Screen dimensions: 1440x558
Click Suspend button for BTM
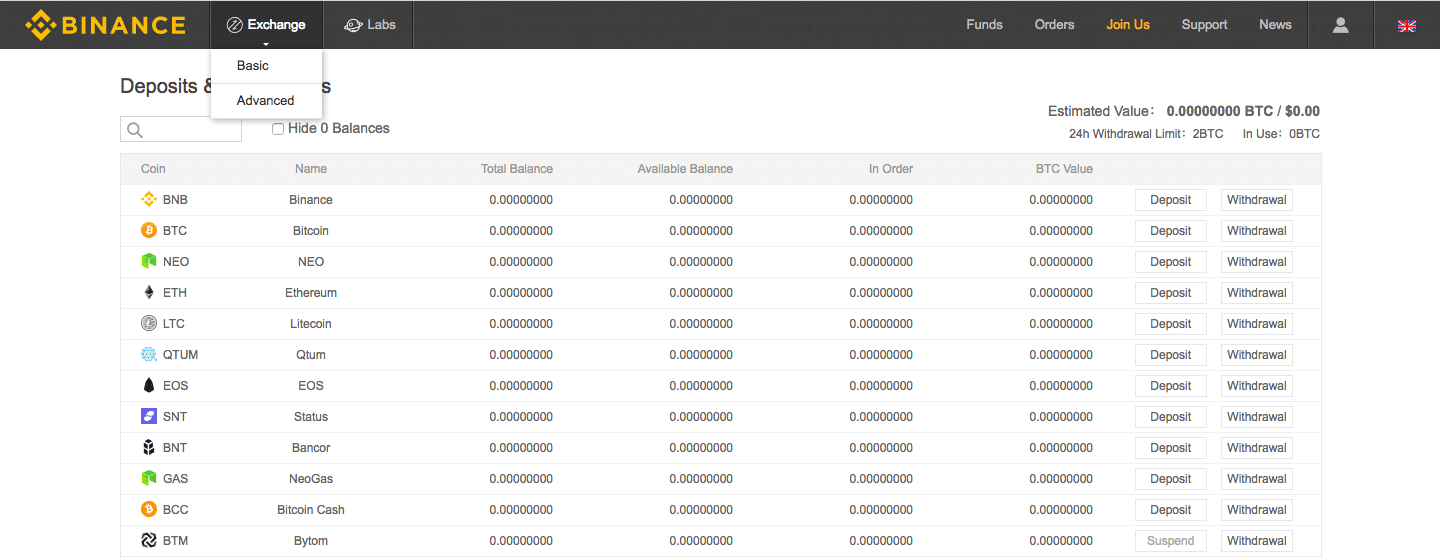point(1171,541)
